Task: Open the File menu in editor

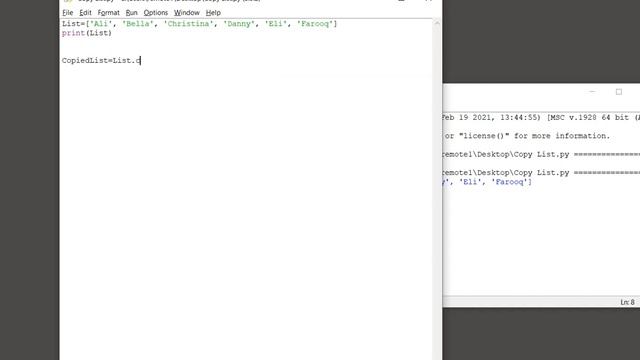Action: (67, 13)
